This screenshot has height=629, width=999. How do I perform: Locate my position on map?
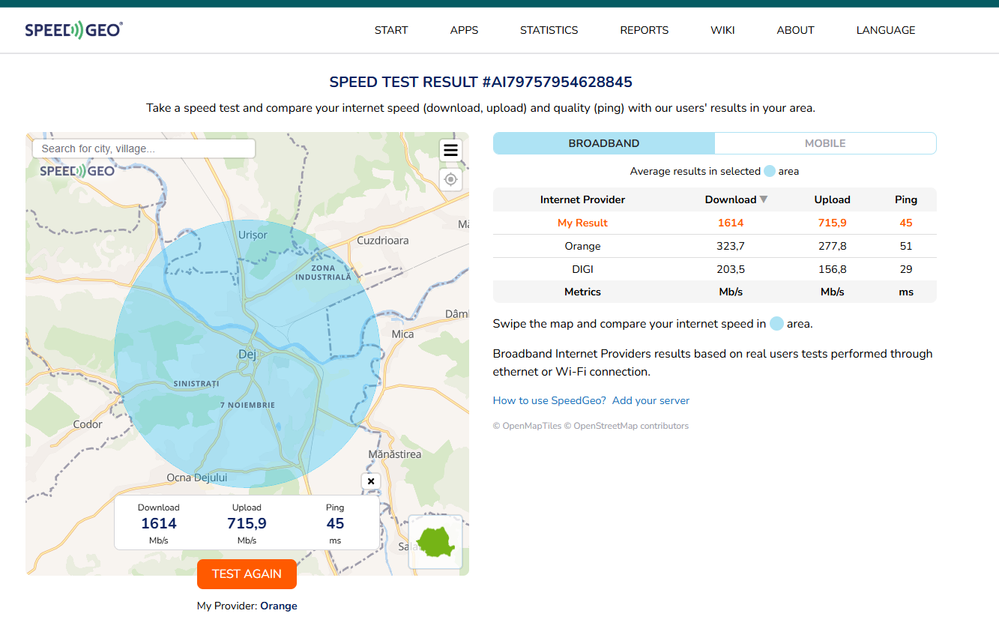(x=450, y=180)
